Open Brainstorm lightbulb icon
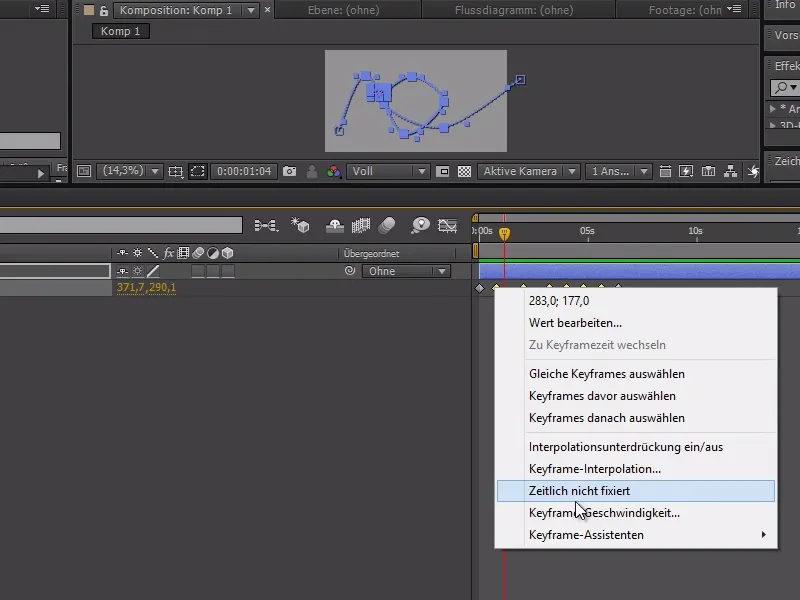The image size is (800, 600). pyautogui.click(x=420, y=225)
